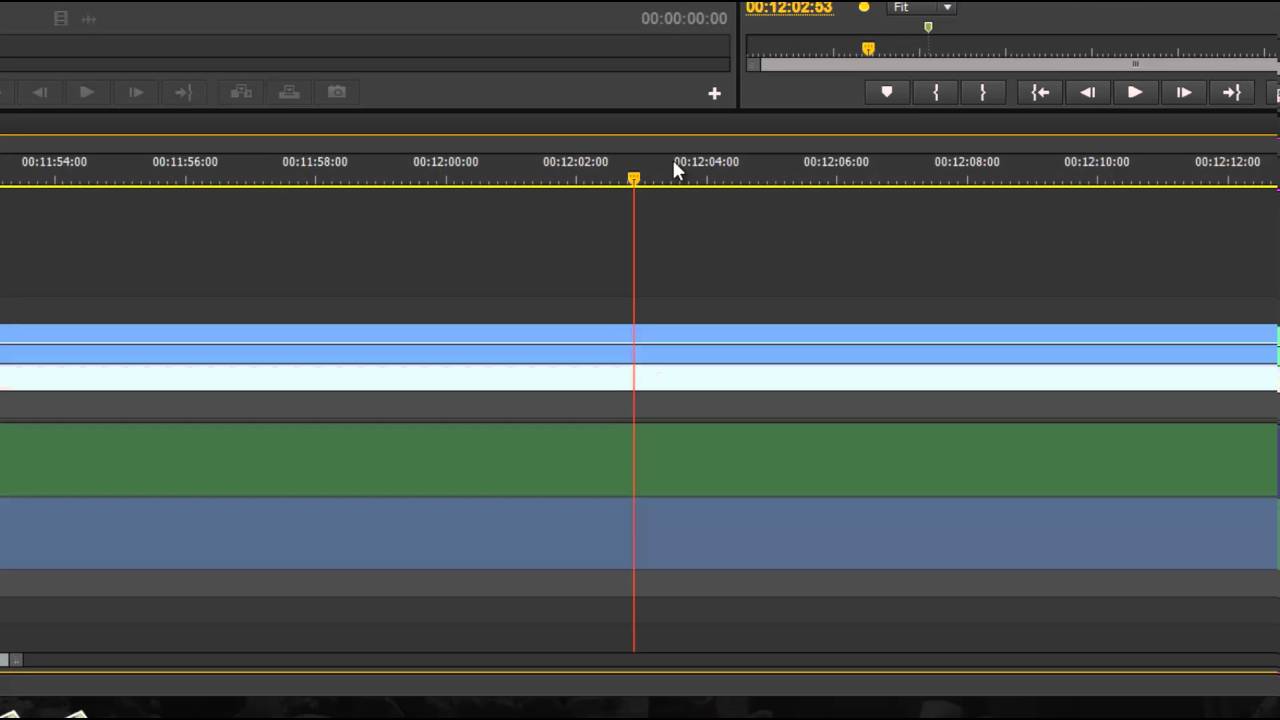Screen dimensions: 1280x720
Task: Step back one frame in Source monitor
Action: [39, 92]
